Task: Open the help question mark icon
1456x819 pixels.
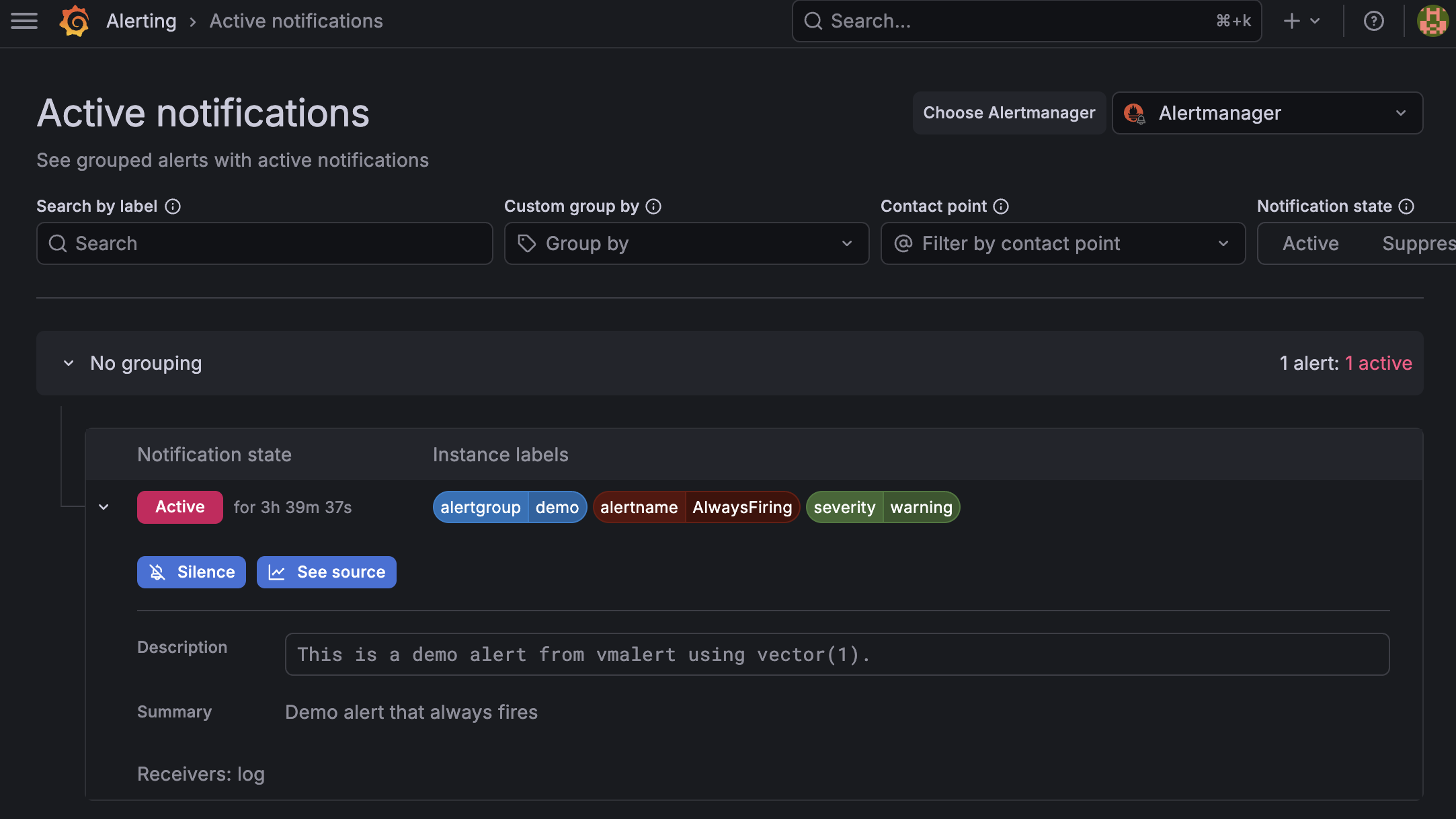Action: [1373, 21]
